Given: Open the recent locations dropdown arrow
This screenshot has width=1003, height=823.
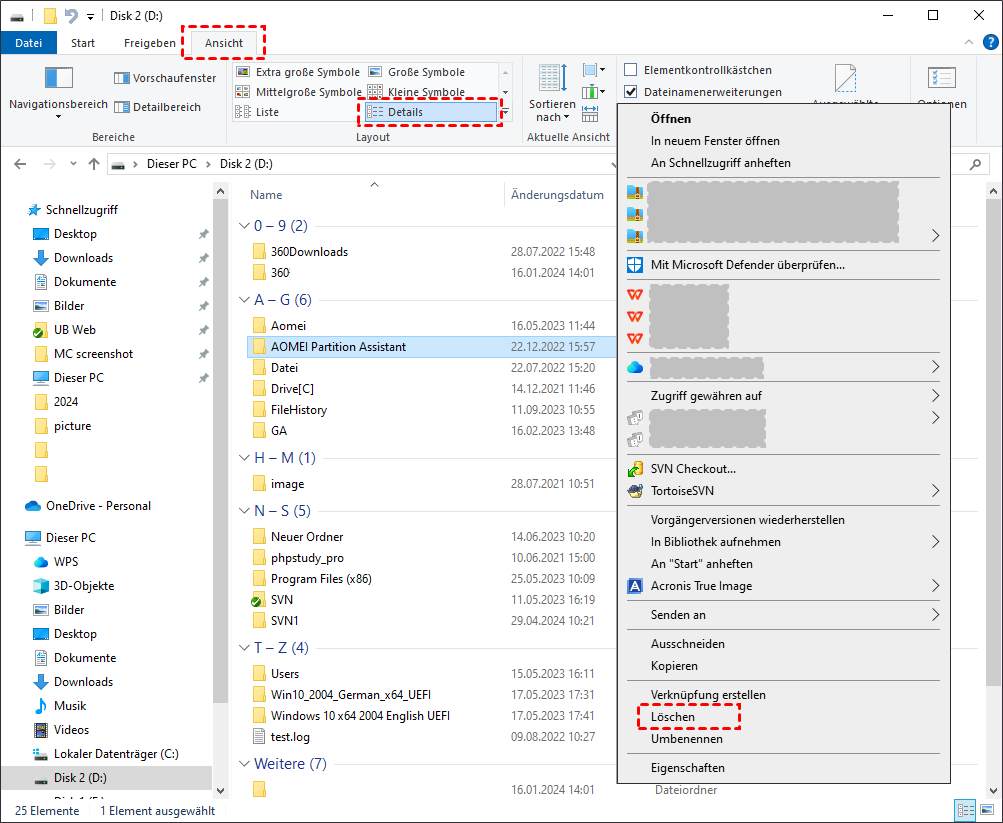Looking at the screenshot, I should (x=73, y=164).
